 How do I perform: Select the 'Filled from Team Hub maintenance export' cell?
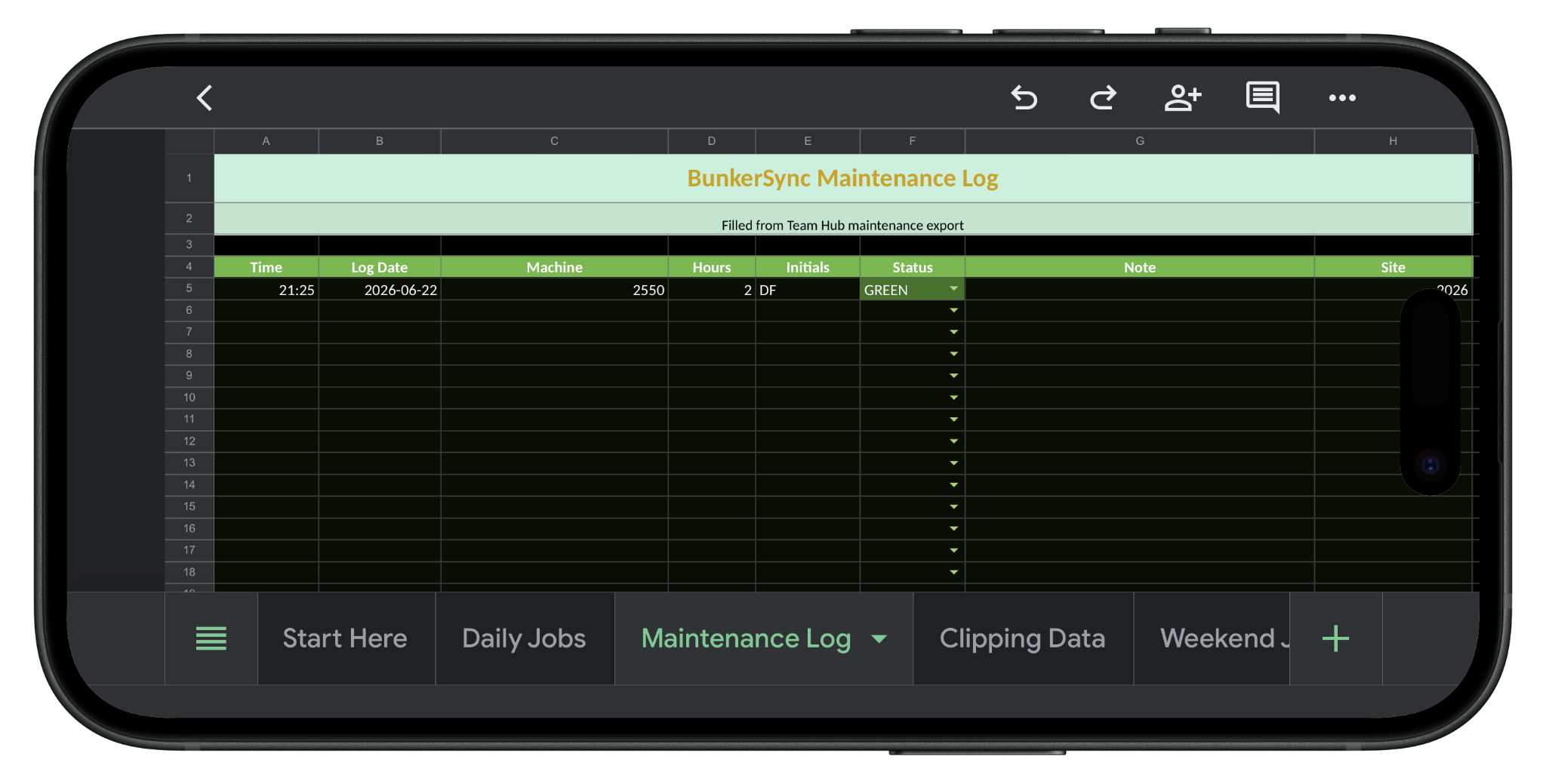pos(843,219)
